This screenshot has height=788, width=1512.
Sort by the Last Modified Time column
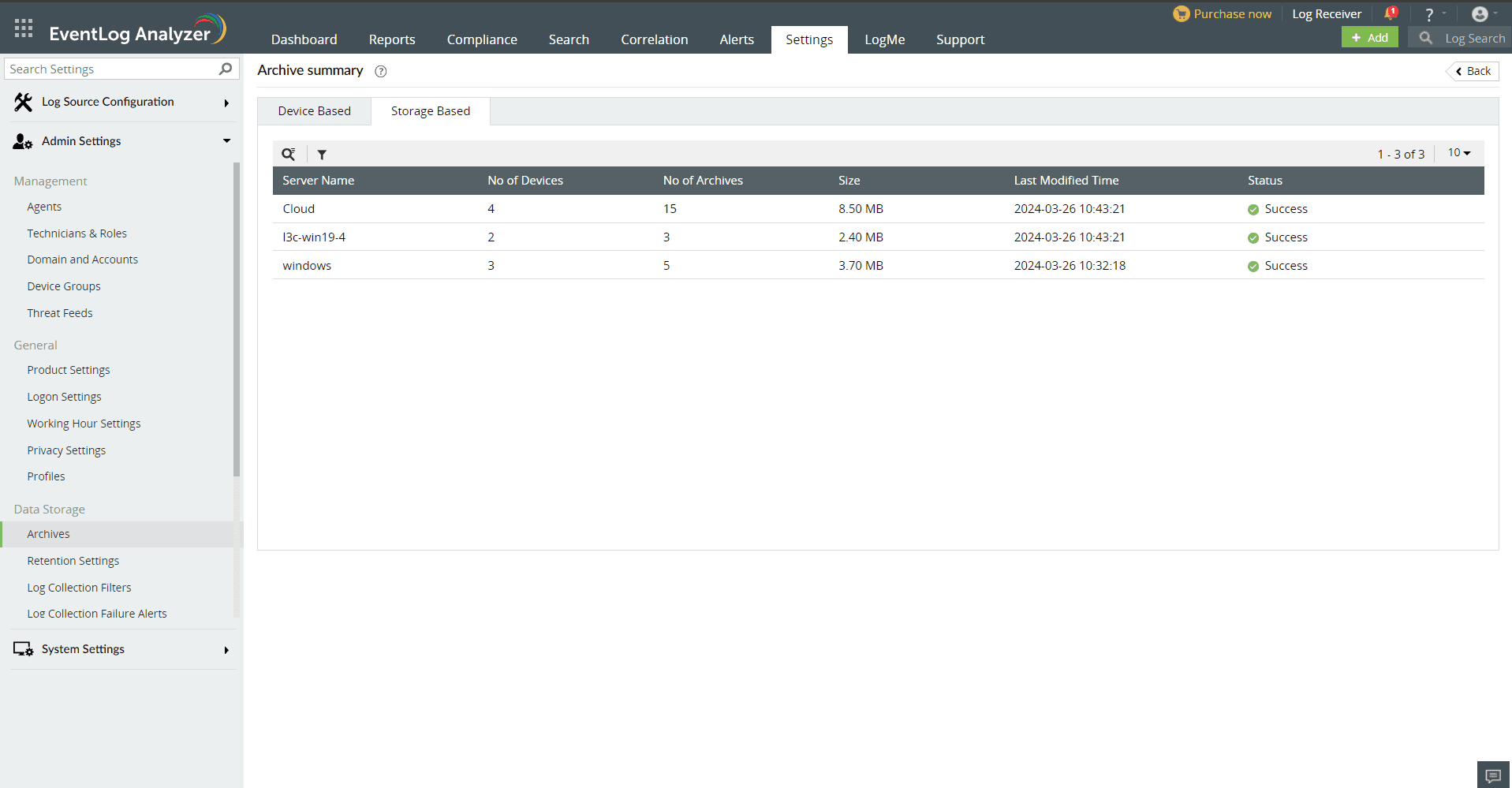[1066, 181]
